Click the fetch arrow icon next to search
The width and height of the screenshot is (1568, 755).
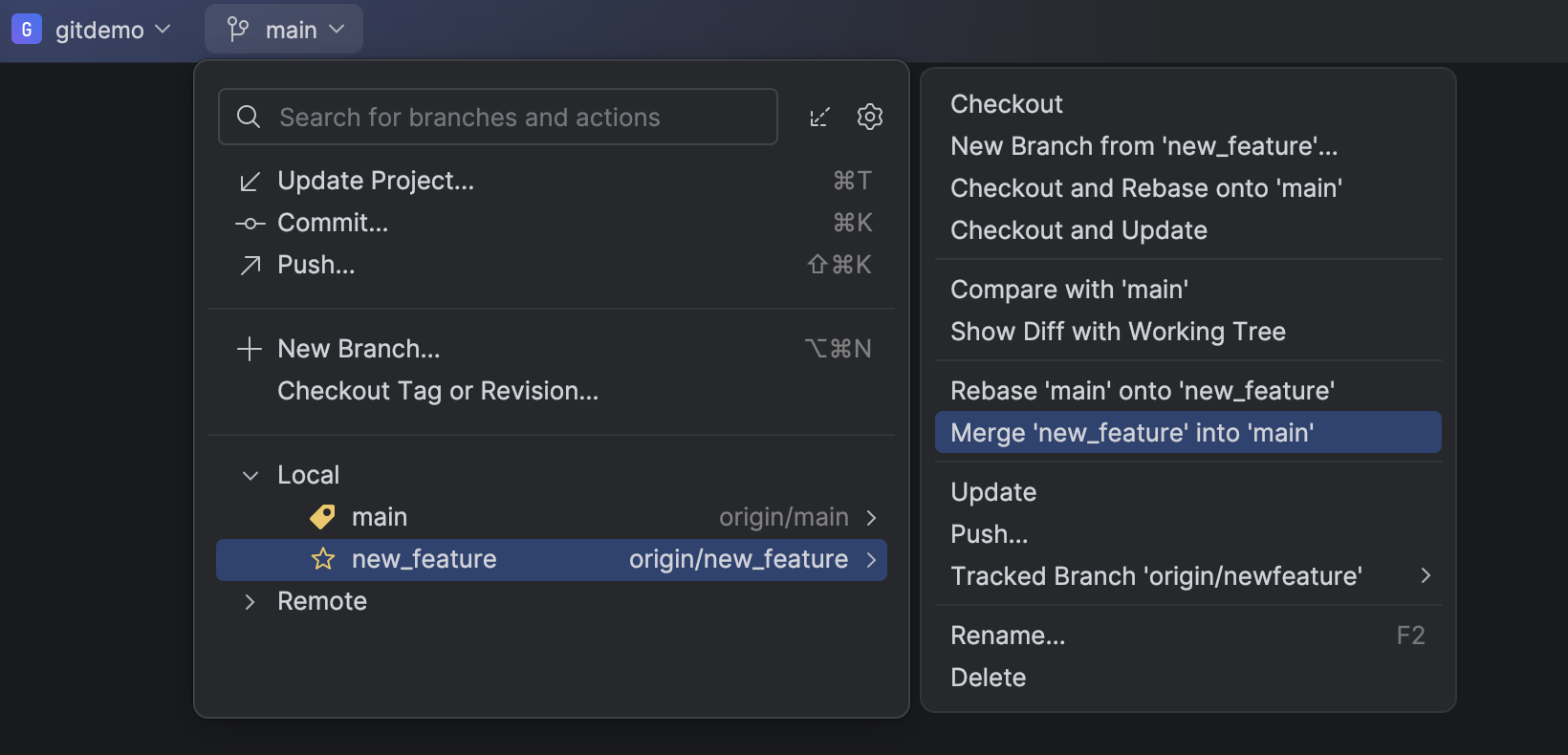tap(820, 117)
